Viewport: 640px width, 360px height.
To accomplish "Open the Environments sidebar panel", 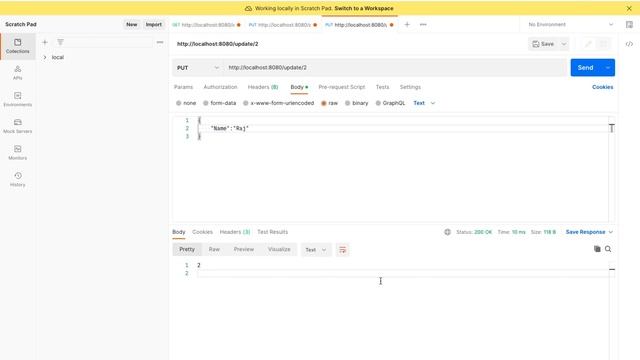I will tap(18, 99).
